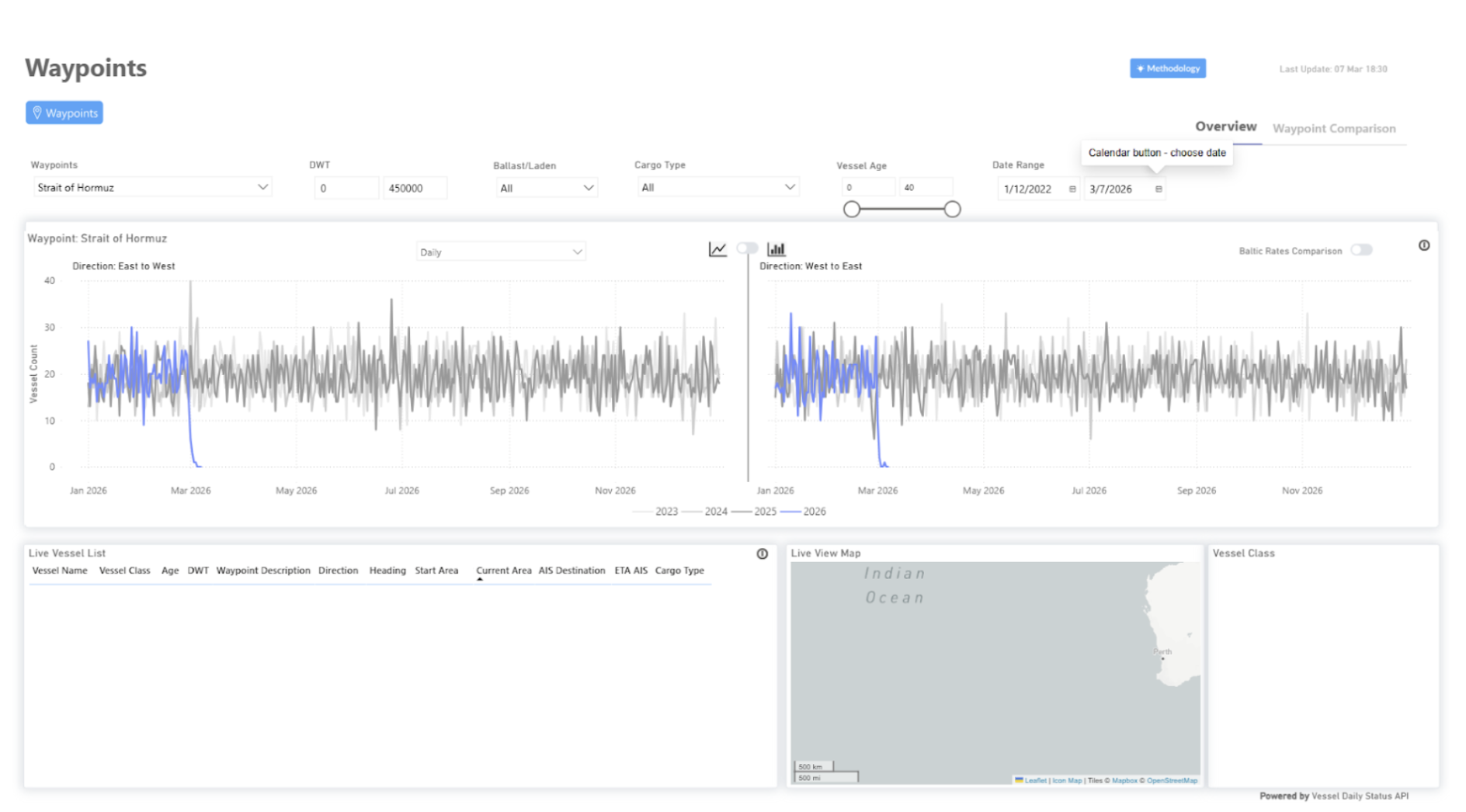Viewport: 1466px width, 812px height.
Task: Toggle the line/bar chart switch
Action: 747,248
